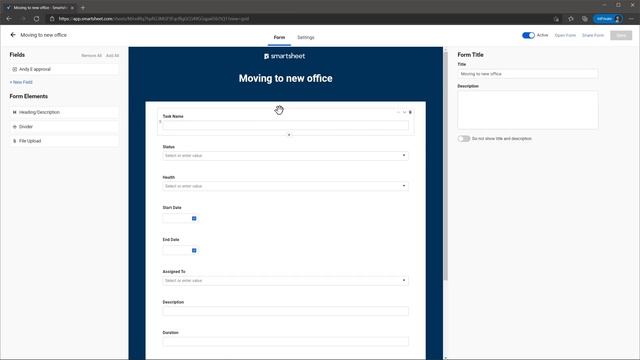This screenshot has width=640, height=360.
Task: Click the Form Title panel heading
Action: 470,55
